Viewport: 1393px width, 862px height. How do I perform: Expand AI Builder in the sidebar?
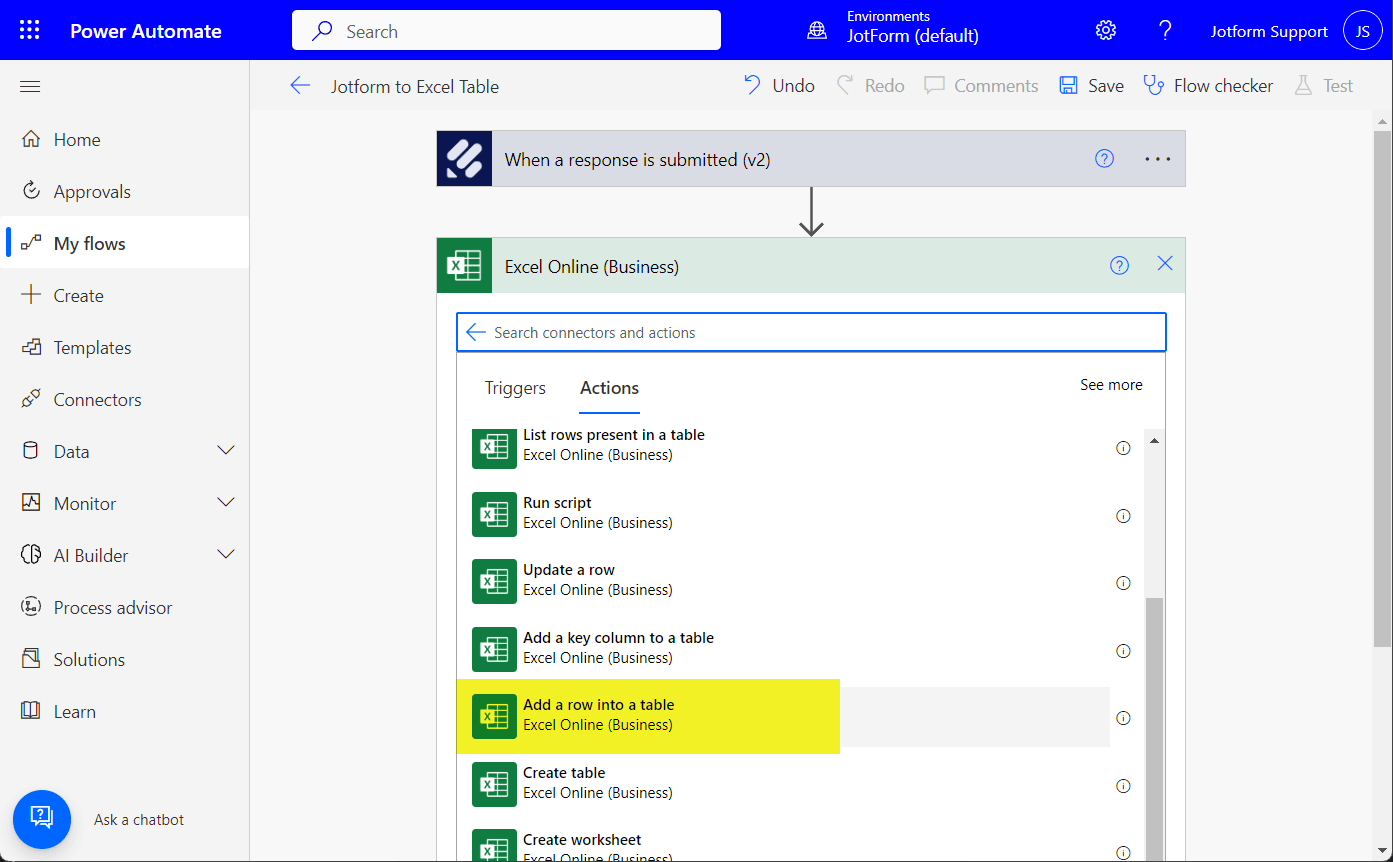click(x=226, y=555)
